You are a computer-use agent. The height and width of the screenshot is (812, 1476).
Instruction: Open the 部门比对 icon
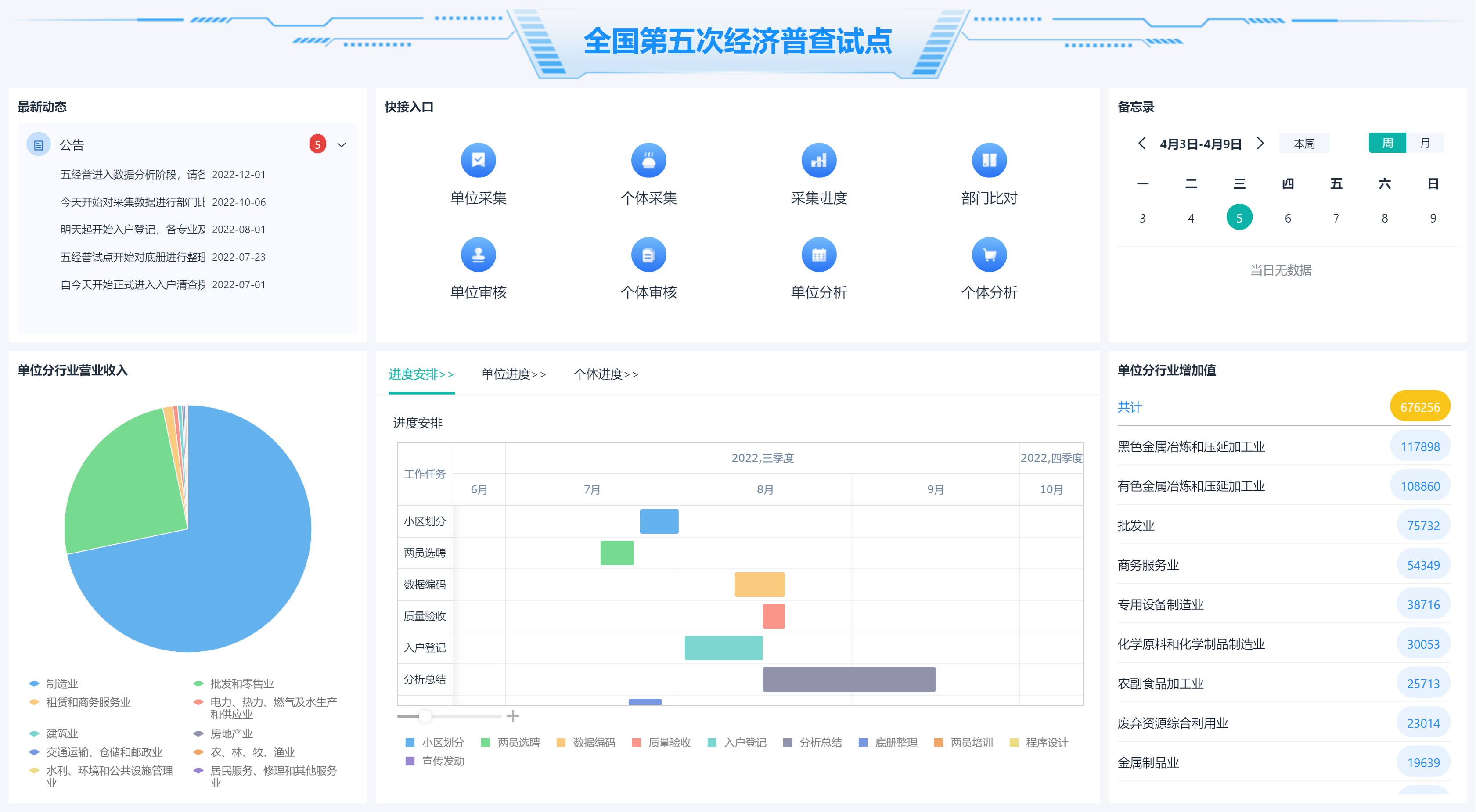[x=989, y=160]
